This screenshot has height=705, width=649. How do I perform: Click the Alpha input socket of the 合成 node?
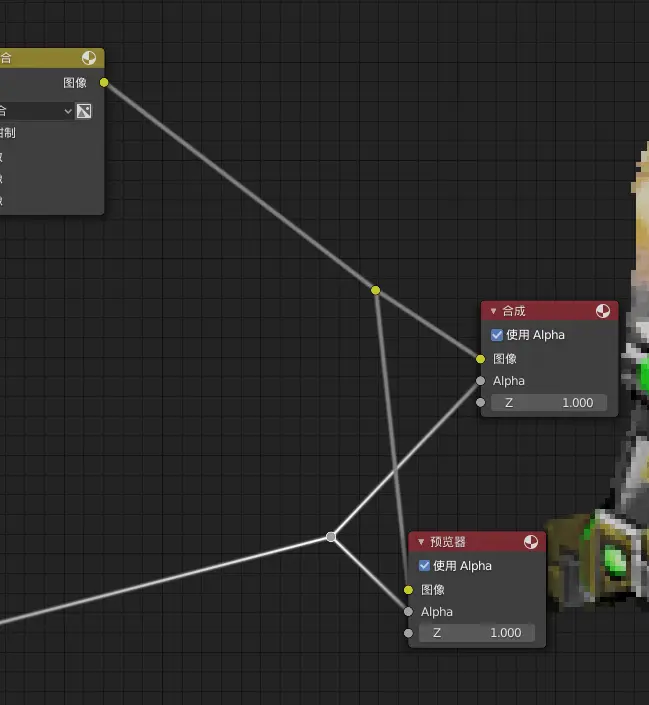480,381
